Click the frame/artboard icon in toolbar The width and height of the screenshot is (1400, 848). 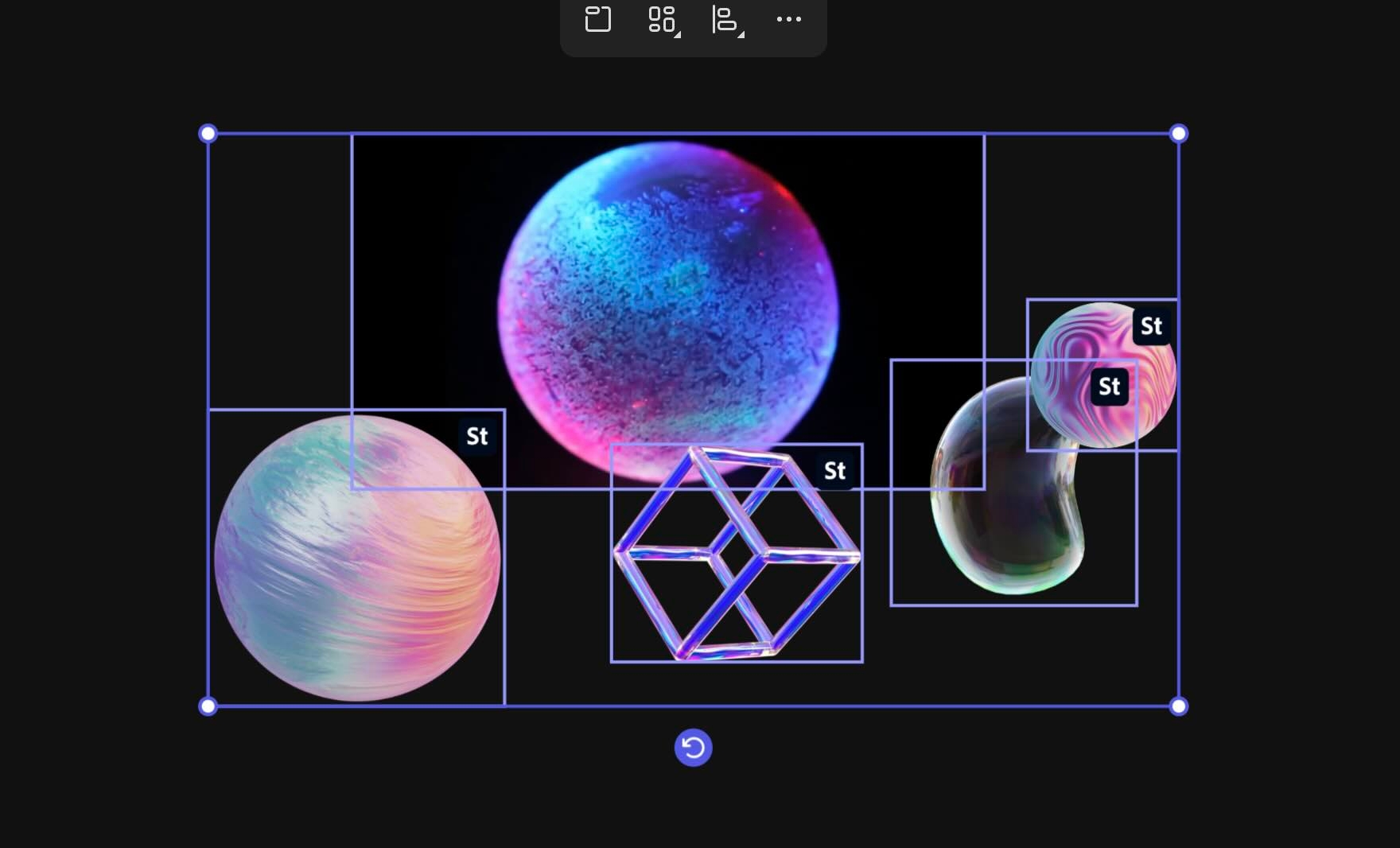click(x=597, y=19)
